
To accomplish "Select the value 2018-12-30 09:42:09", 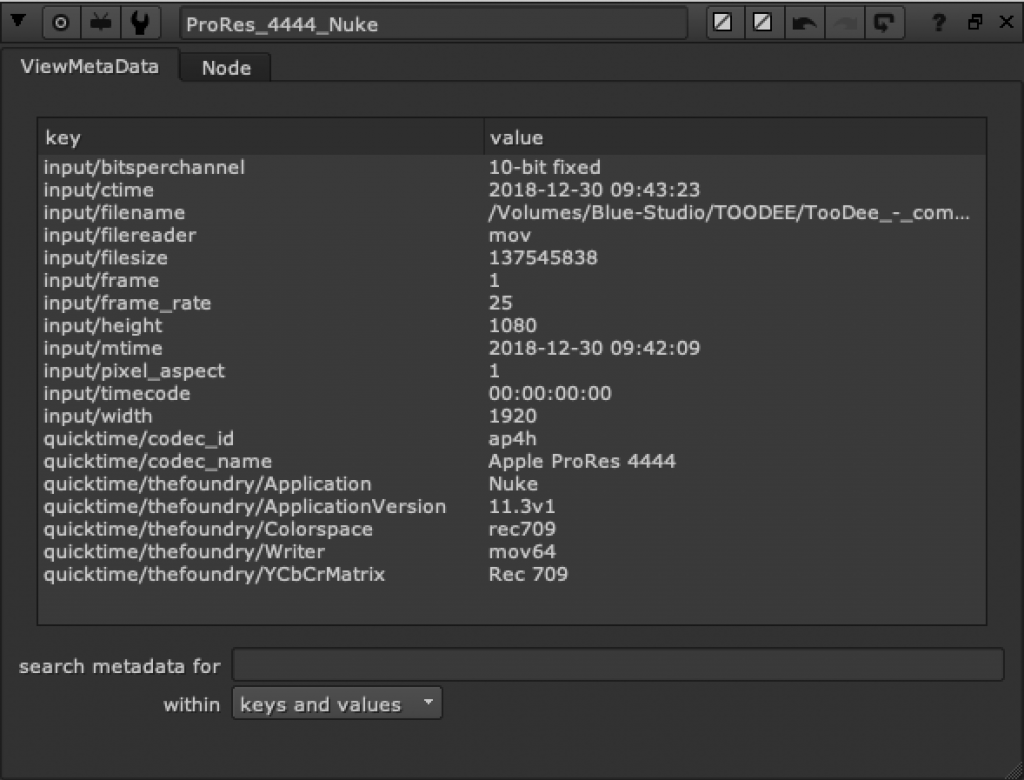I will pos(594,348).
